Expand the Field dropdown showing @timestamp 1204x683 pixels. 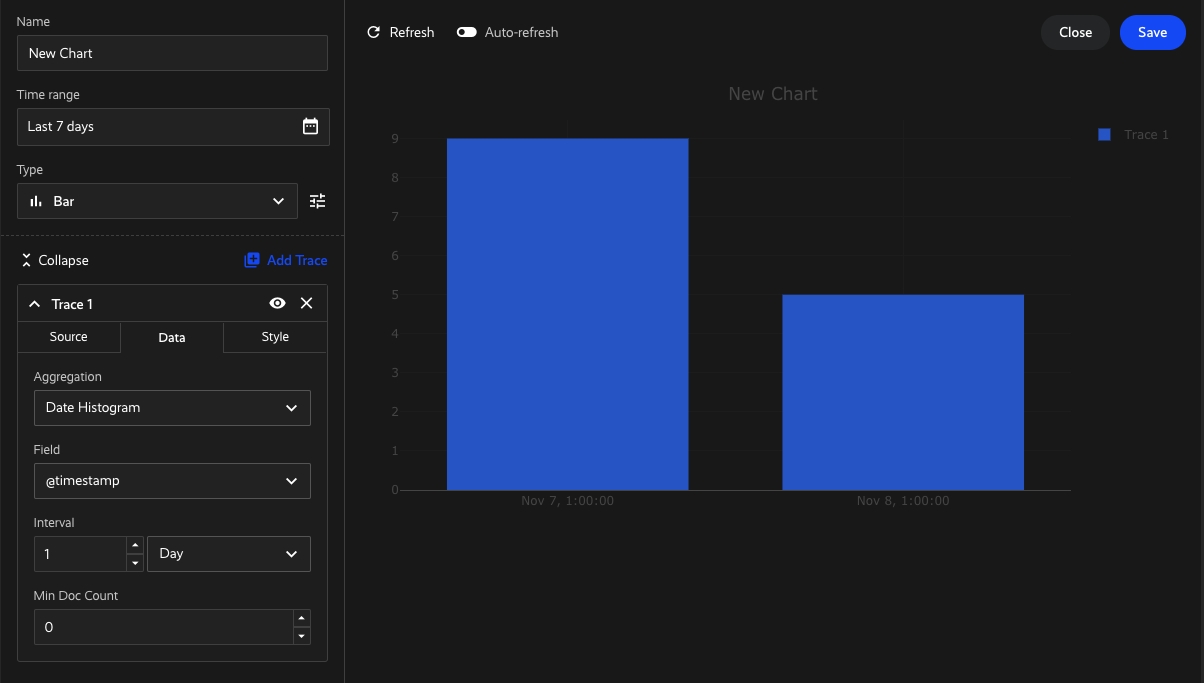pos(172,481)
